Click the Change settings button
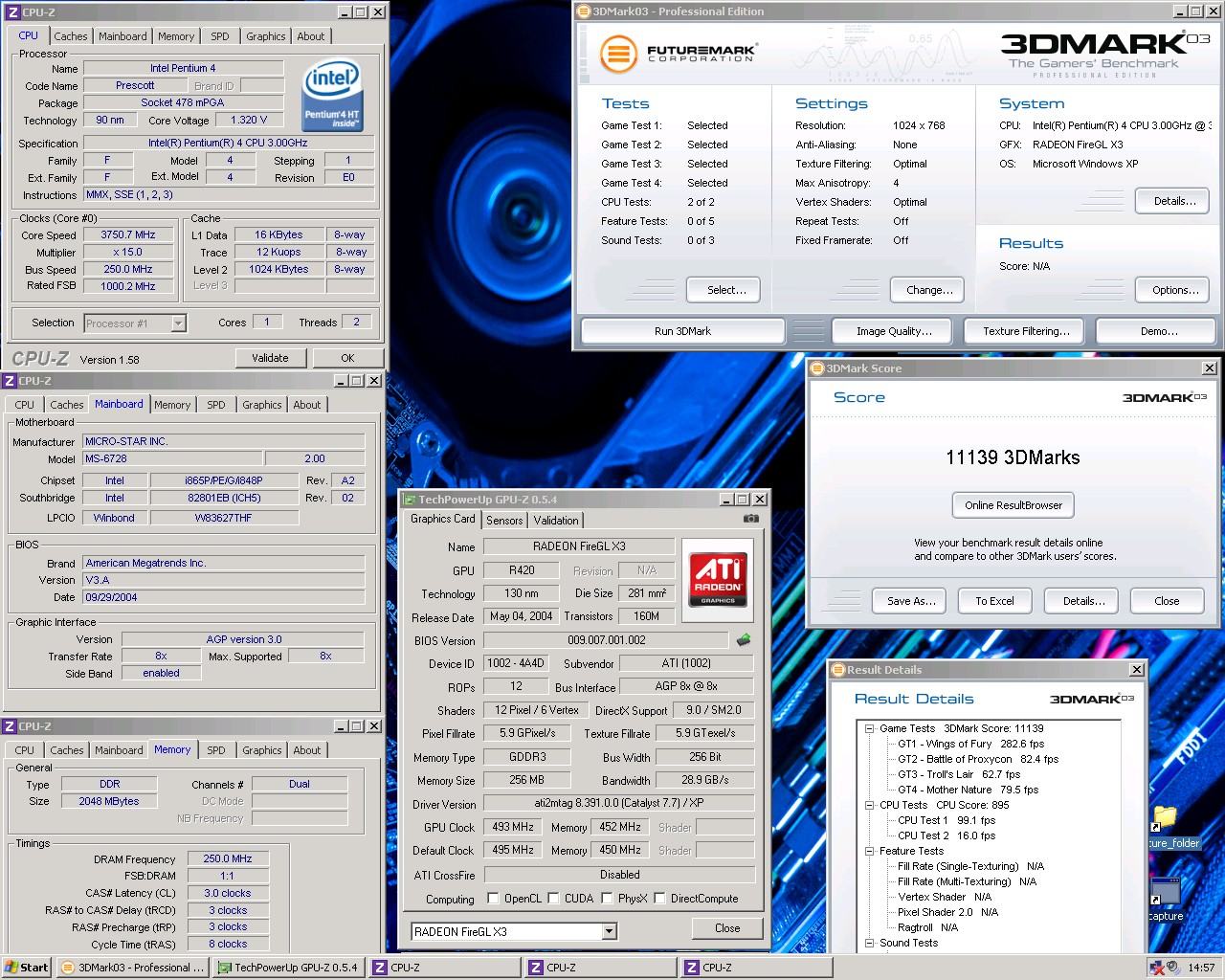This screenshot has width=1225, height=980. [x=929, y=290]
